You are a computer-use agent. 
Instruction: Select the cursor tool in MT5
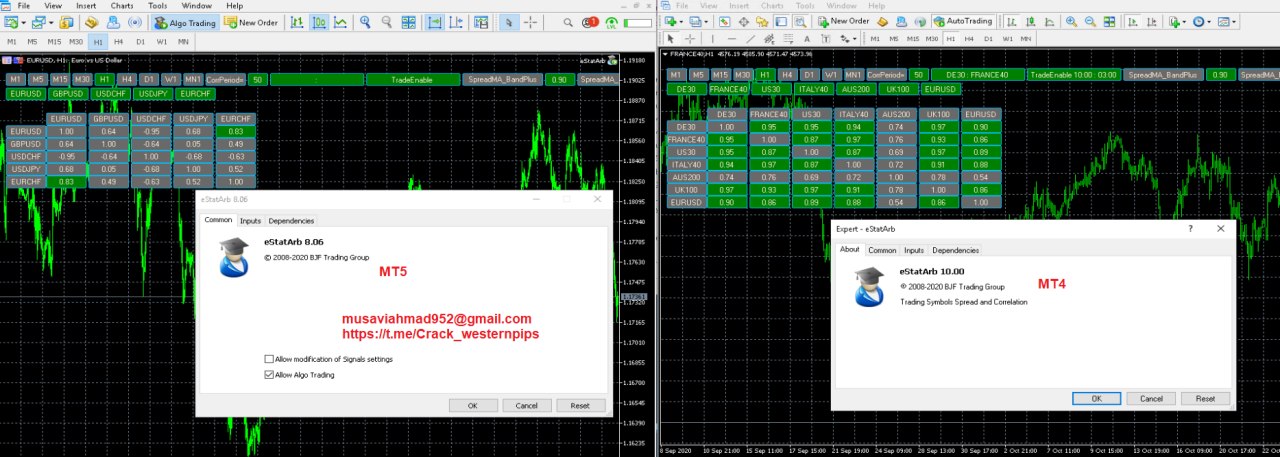coord(509,22)
